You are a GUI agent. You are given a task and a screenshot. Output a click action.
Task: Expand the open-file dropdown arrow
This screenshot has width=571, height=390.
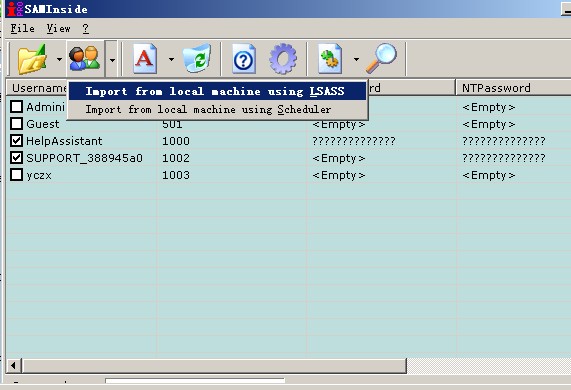[59, 59]
